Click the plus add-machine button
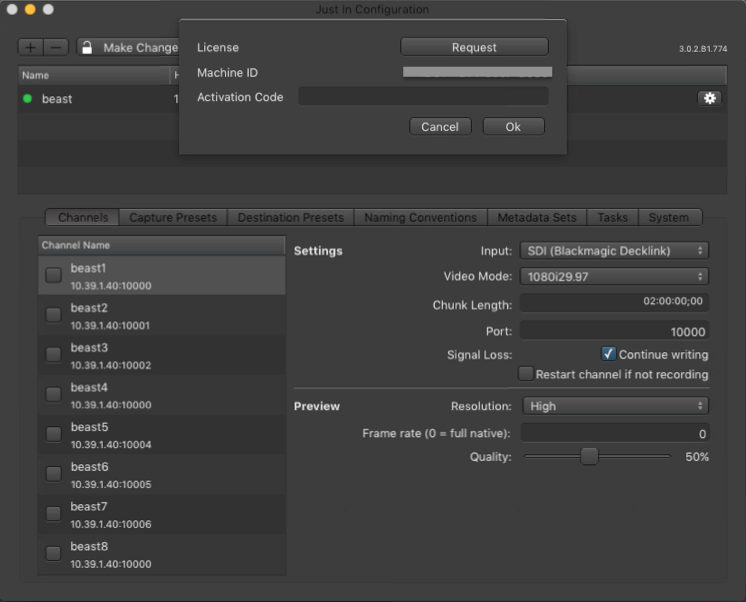The image size is (746, 602). coord(31,48)
